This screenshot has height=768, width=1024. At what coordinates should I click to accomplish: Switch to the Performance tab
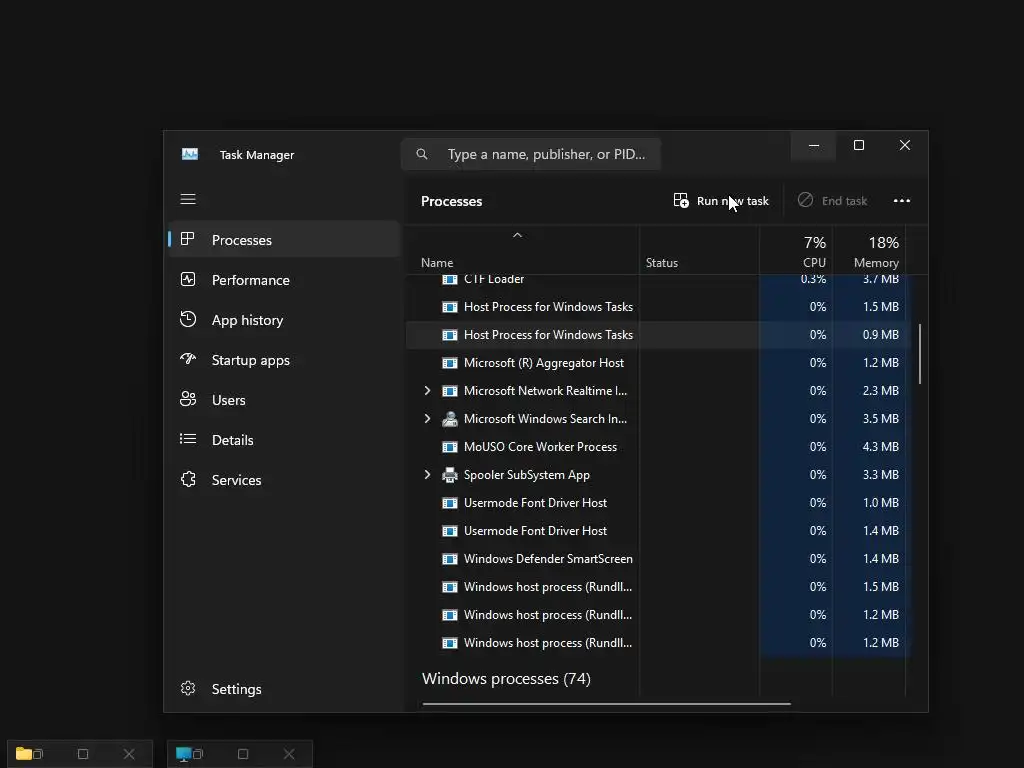coord(284,280)
